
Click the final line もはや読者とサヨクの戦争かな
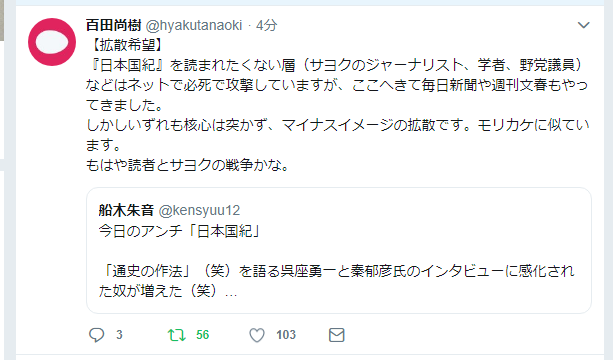[188, 165]
